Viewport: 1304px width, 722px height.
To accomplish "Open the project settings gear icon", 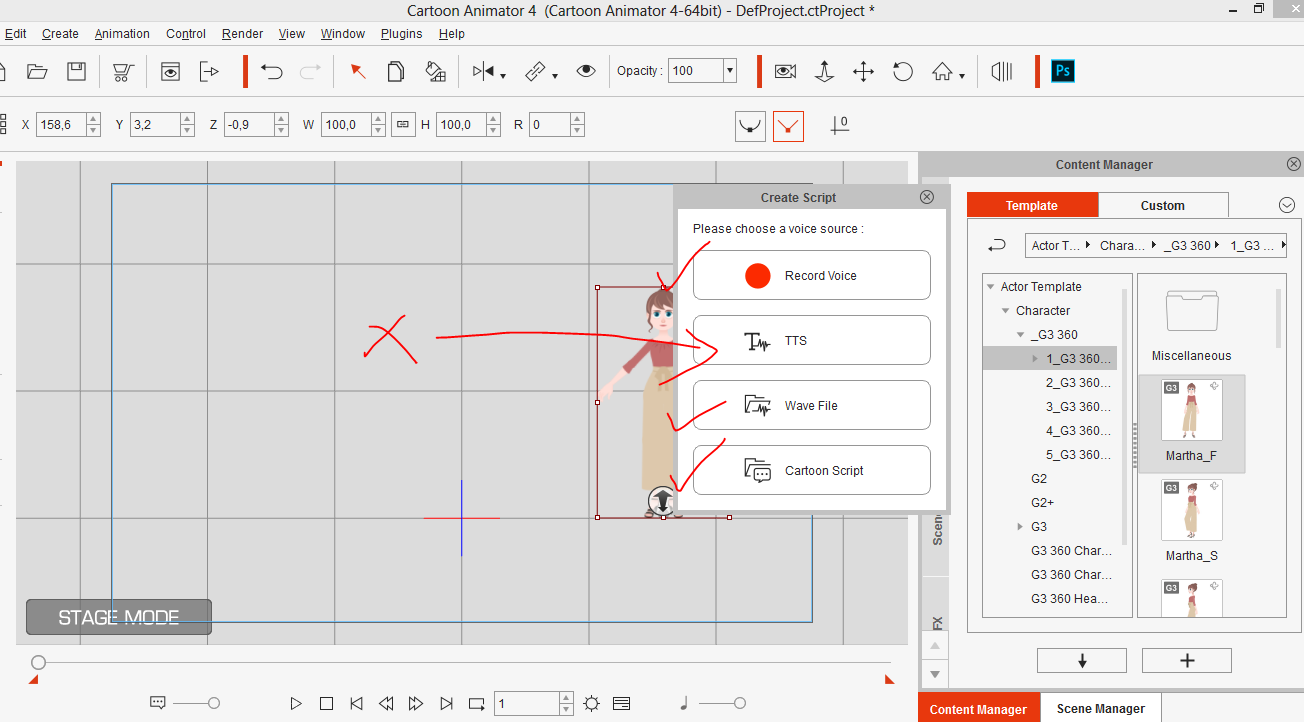I will (x=592, y=704).
